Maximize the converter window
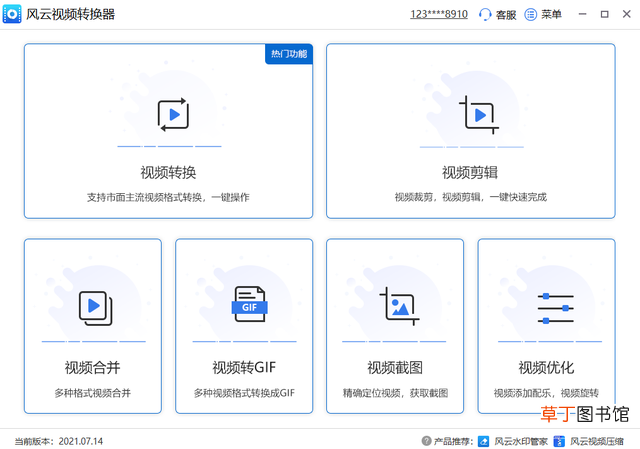 coord(604,14)
